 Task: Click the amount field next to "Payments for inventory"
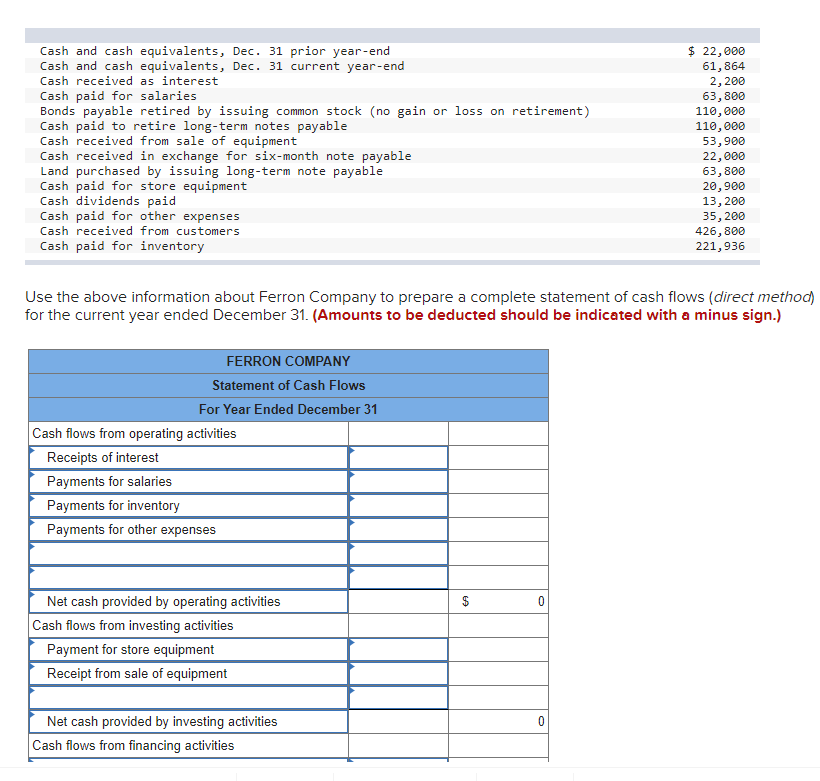coord(397,505)
